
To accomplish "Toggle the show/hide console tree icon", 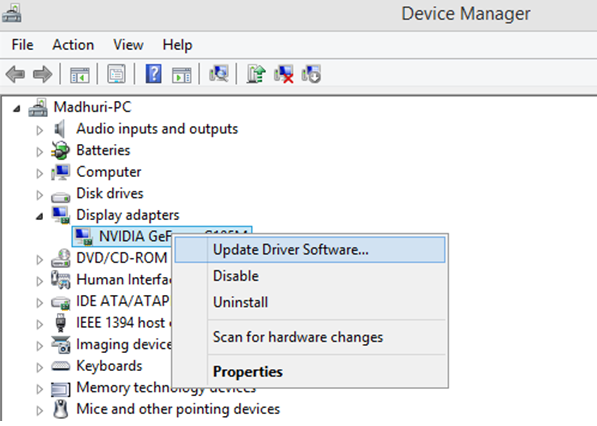I will point(80,75).
